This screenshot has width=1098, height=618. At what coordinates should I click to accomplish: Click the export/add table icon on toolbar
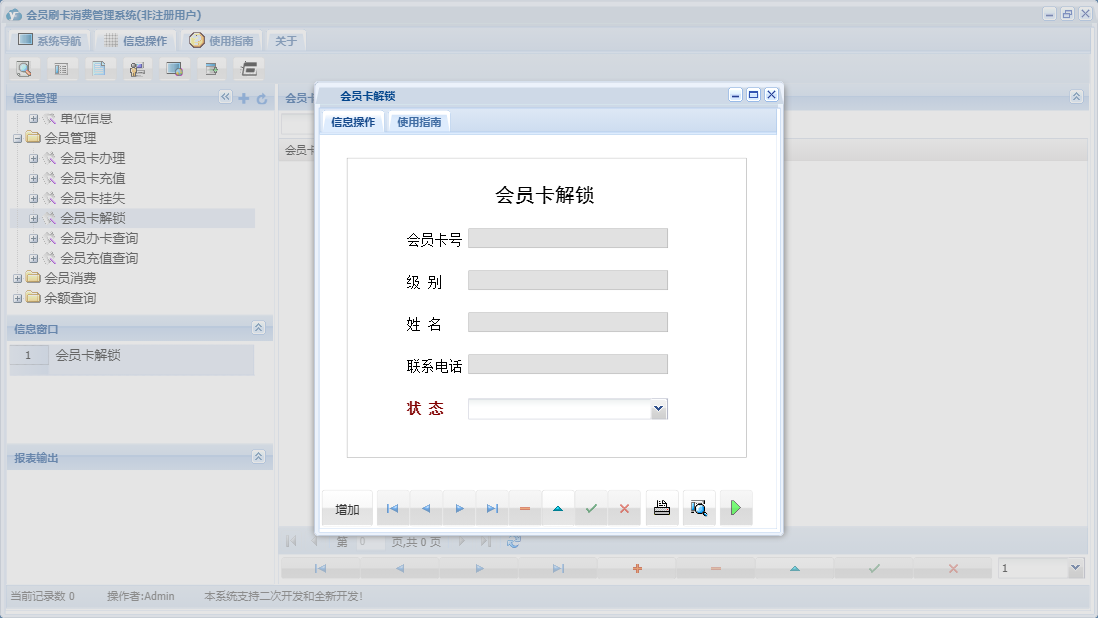tap(211, 68)
